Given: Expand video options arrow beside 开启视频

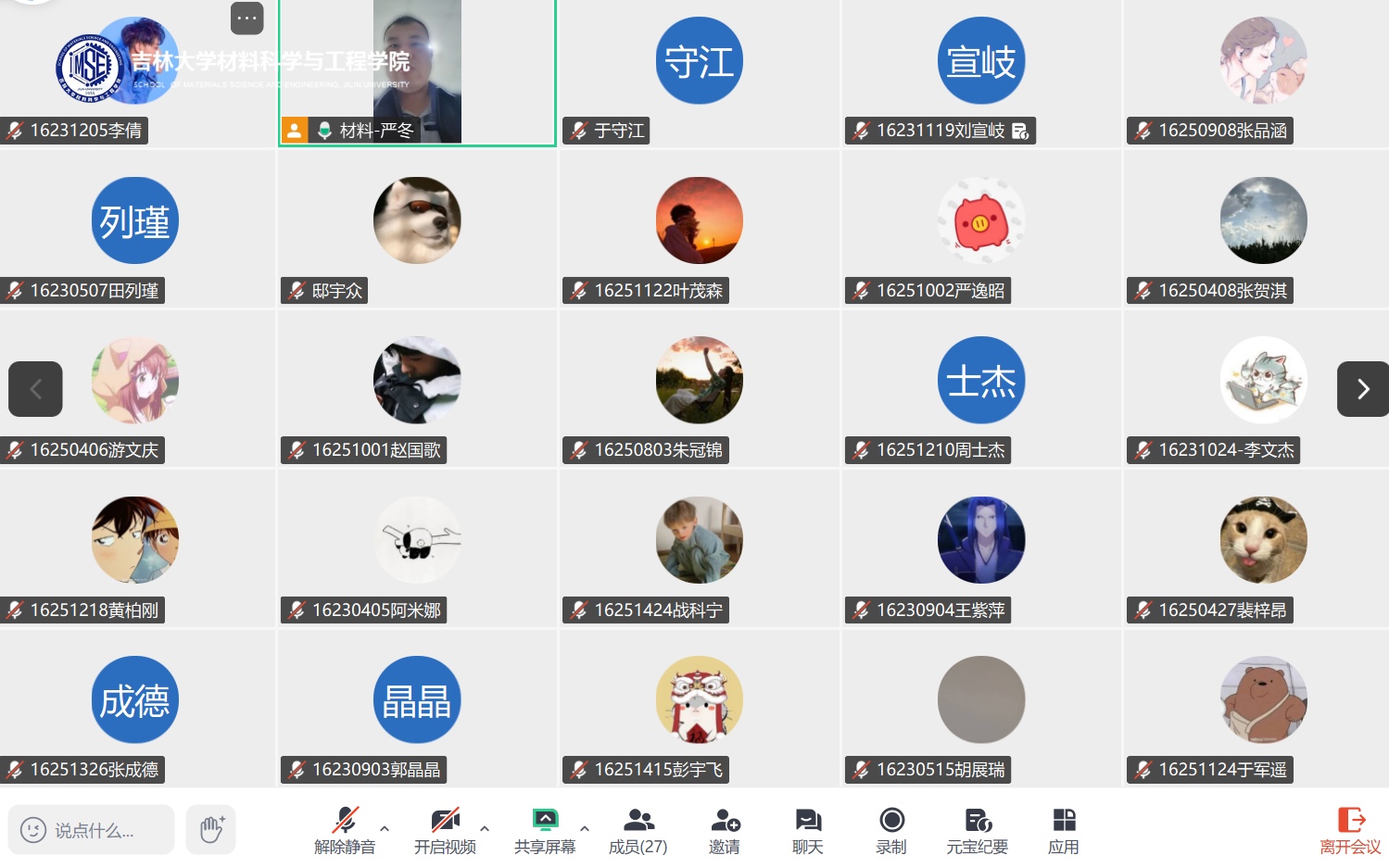Looking at the screenshot, I should pos(485,829).
